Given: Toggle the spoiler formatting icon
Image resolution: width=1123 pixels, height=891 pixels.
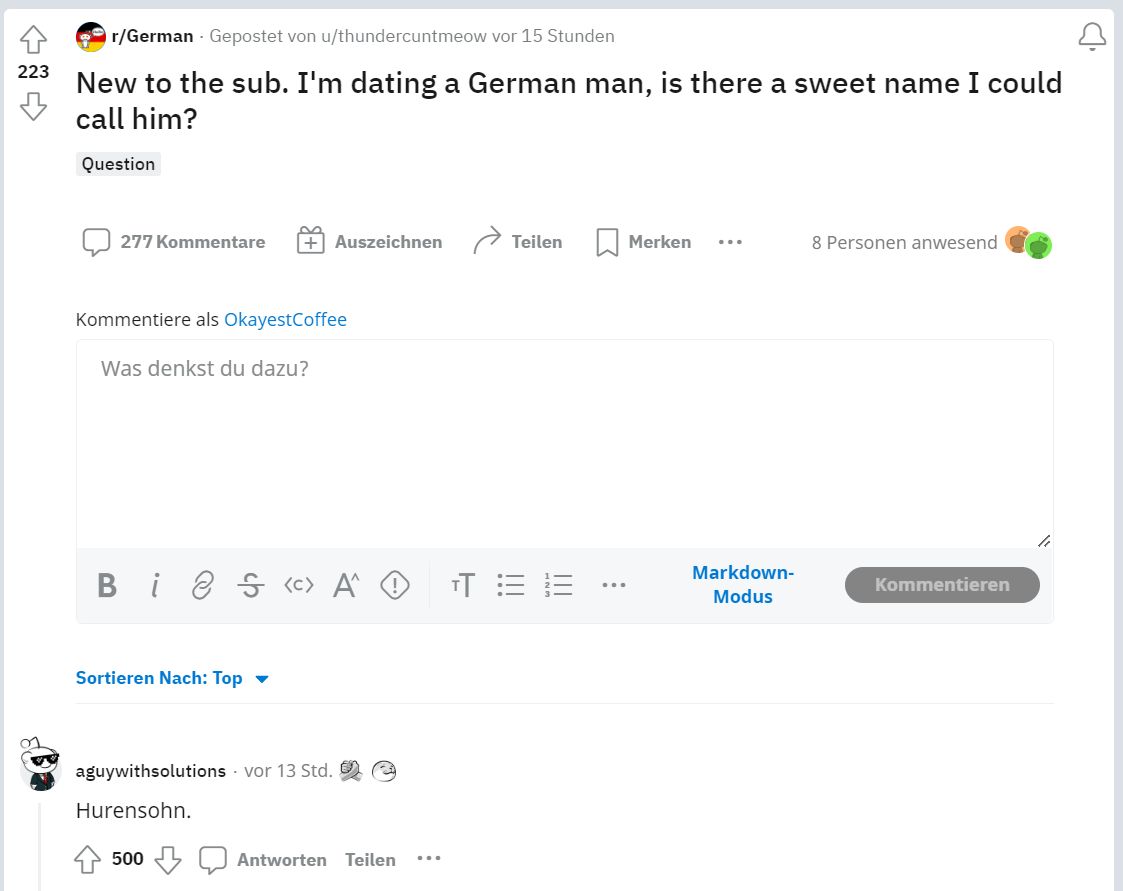Looking at the screenshot, I should [395, 585].
